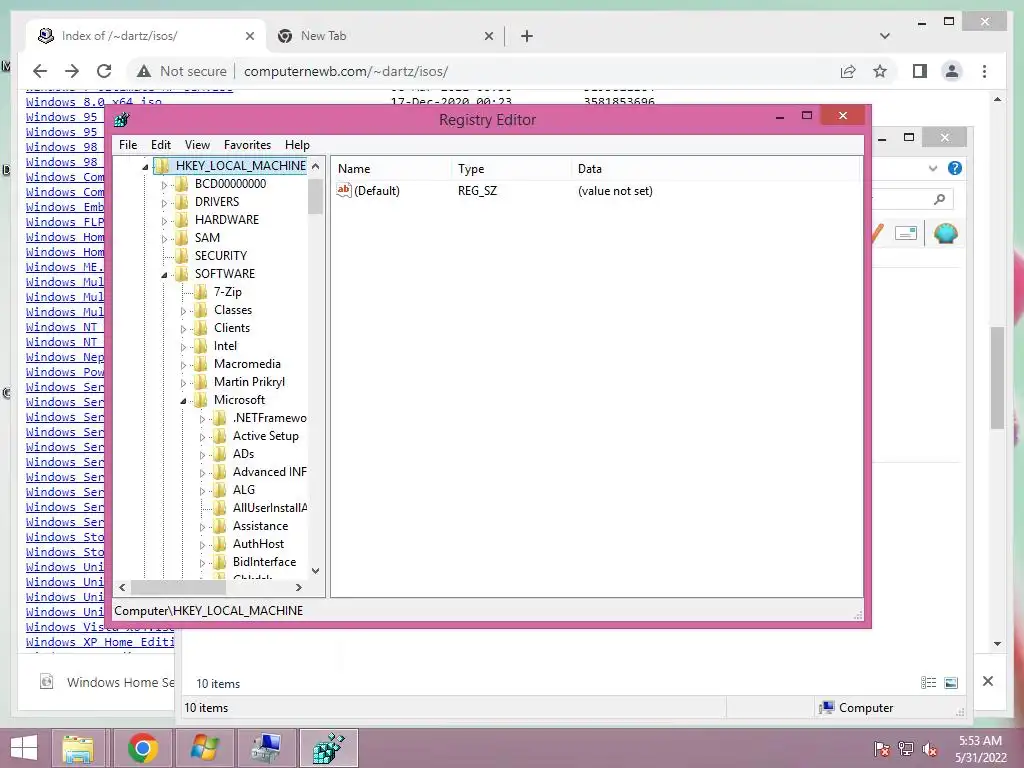Click the Action Center flag tray icon
Viewport: 1024px width, 768px height.
(x=882, y=749)
